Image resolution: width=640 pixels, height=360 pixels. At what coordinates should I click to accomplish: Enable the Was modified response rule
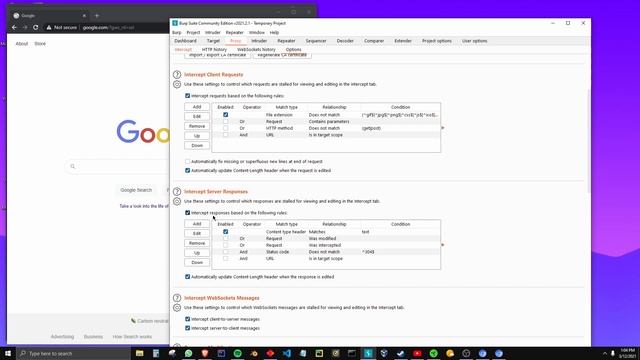pos(226,238)
